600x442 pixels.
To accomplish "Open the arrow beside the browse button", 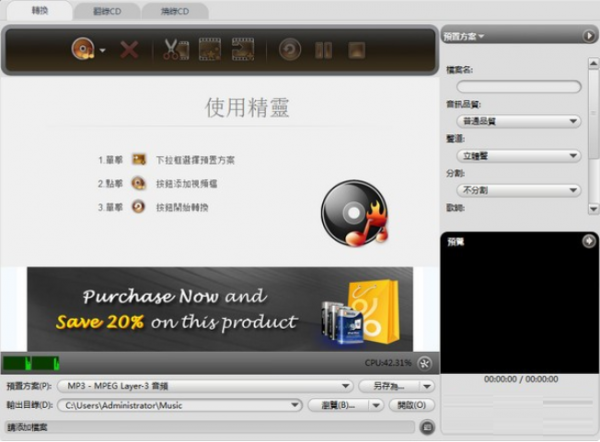I will 376,405.
